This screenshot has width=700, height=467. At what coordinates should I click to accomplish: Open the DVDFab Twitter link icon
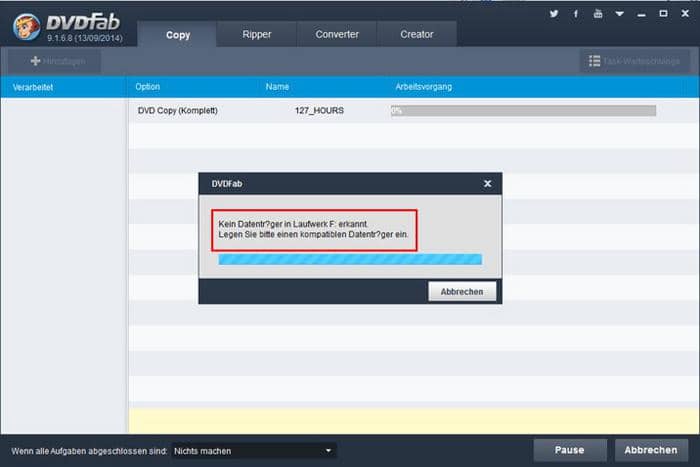[x=554, y=14]
